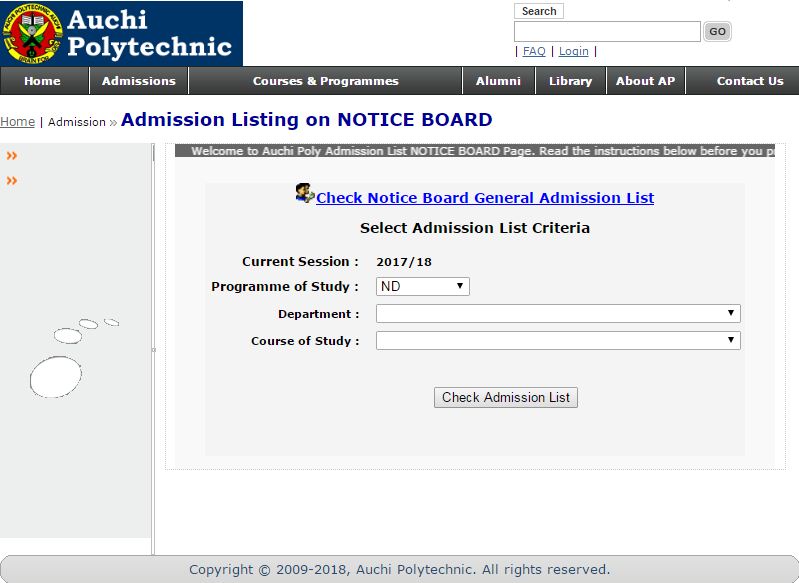This screenshot has width=799, height=583.
Task: Expand the Department dropdown list
Action: 558,314
